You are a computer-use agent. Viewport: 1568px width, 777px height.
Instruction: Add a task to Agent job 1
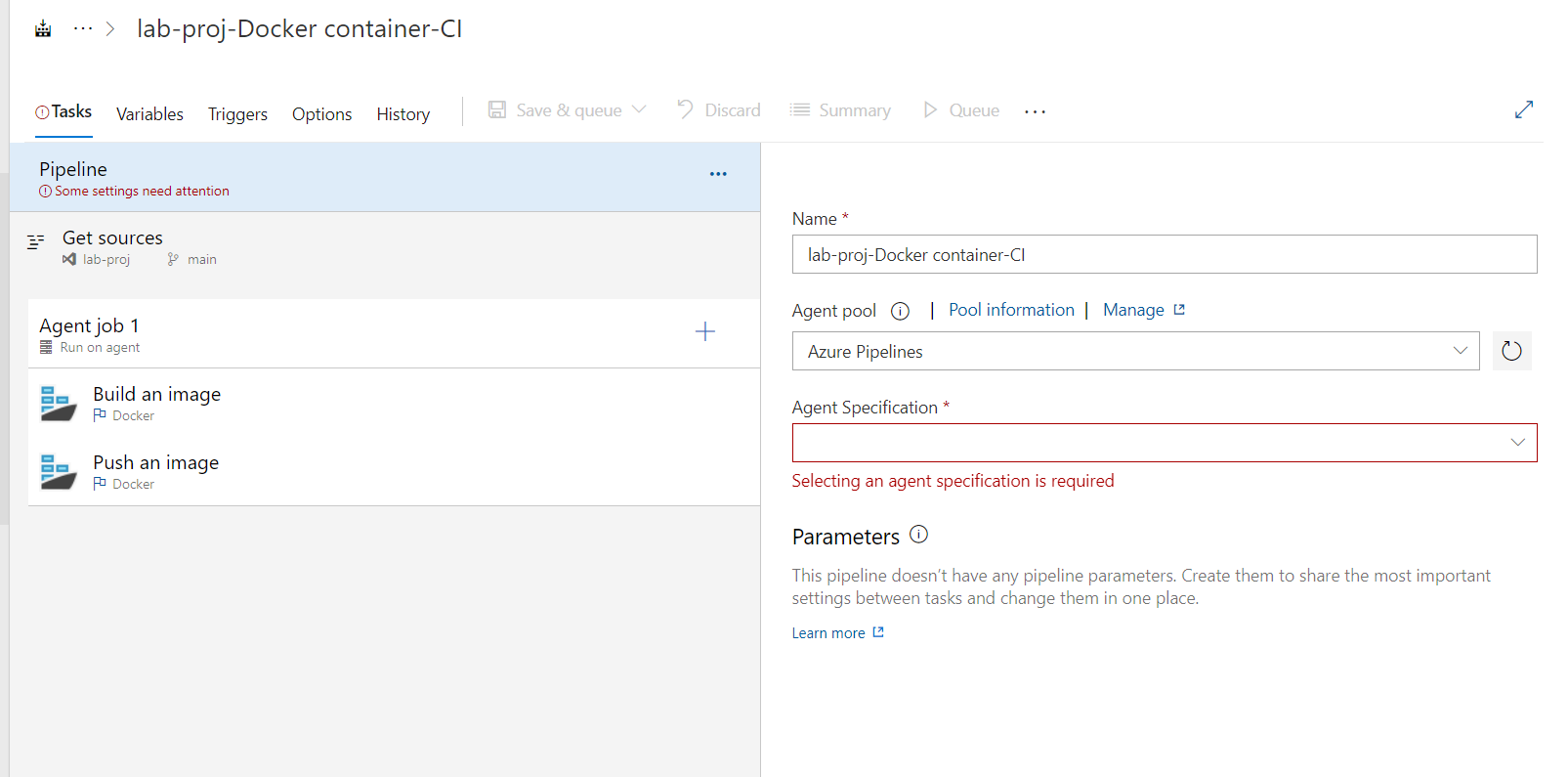(705, 332)
